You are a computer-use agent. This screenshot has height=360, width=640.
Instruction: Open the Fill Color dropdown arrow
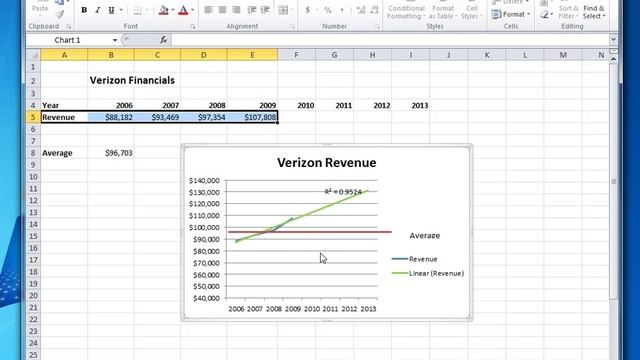(173, 10)
